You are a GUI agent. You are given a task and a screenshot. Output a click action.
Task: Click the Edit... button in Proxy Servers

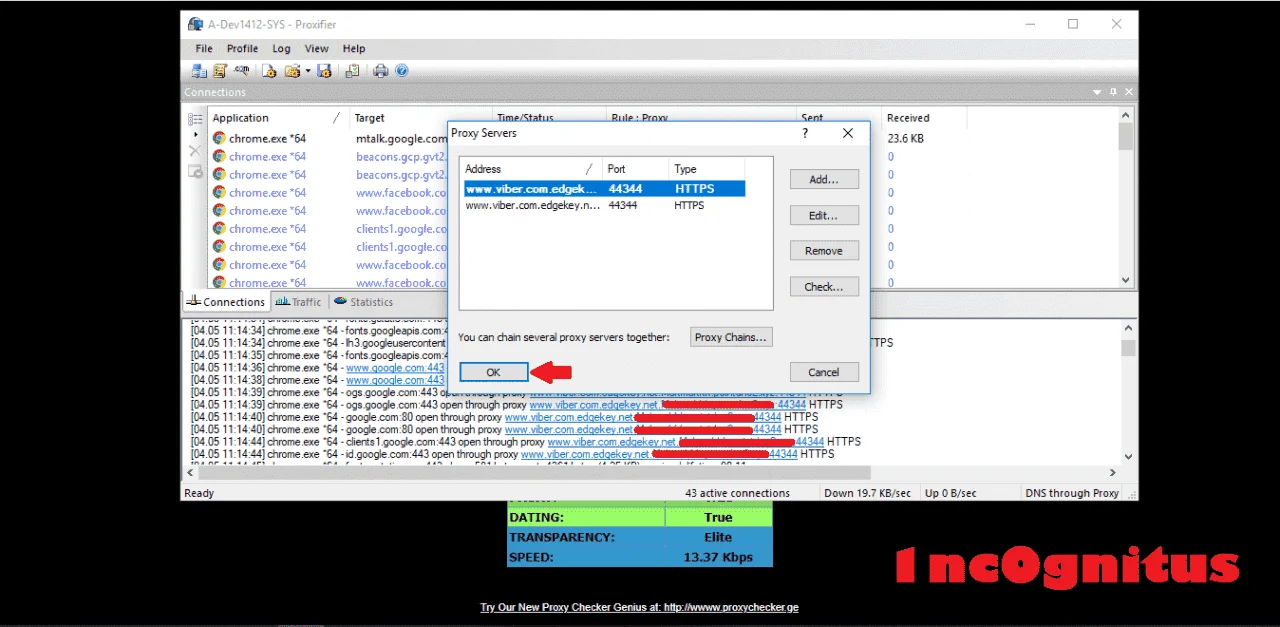point(824,215)
